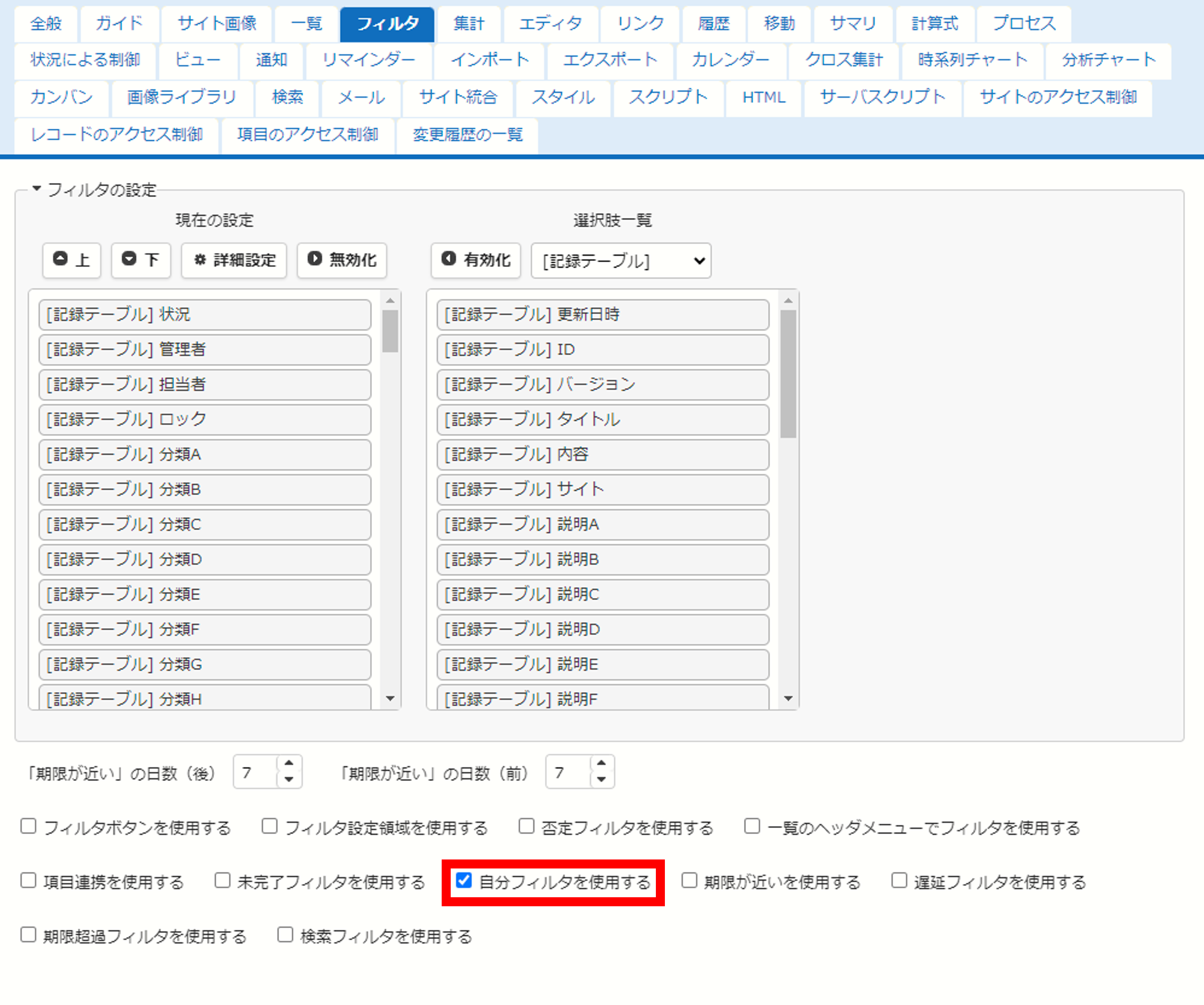Switch to the 全般 tab
This screenshot has width=1204, height=1005.
tap(46, 24)
